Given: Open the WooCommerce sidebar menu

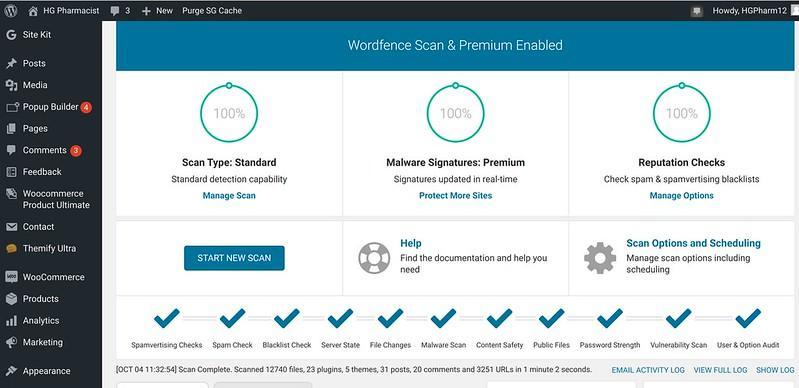Looking at the screenshot, I should pos(51,277).
